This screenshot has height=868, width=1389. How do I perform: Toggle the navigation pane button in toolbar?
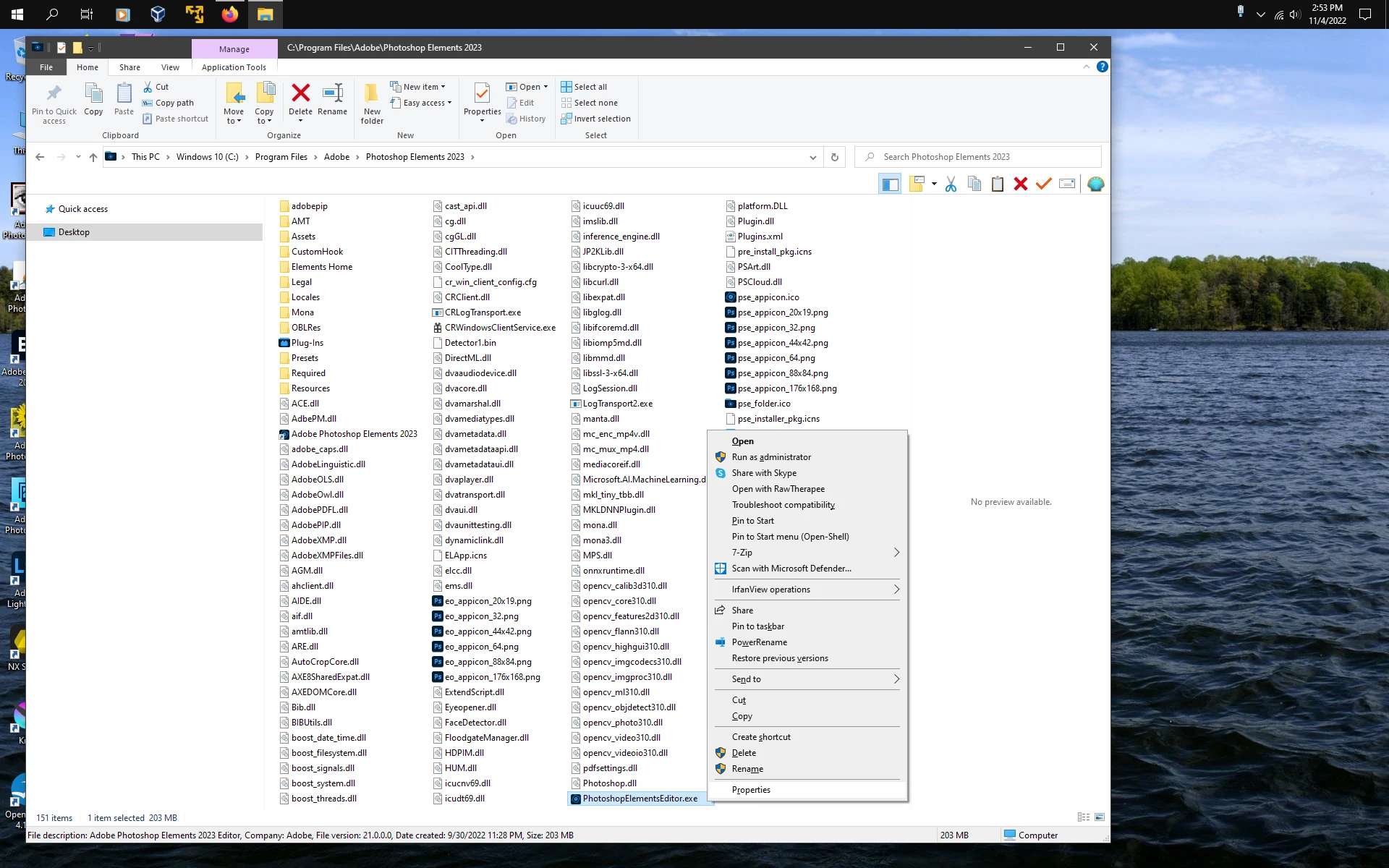click(x=890, y=184)
